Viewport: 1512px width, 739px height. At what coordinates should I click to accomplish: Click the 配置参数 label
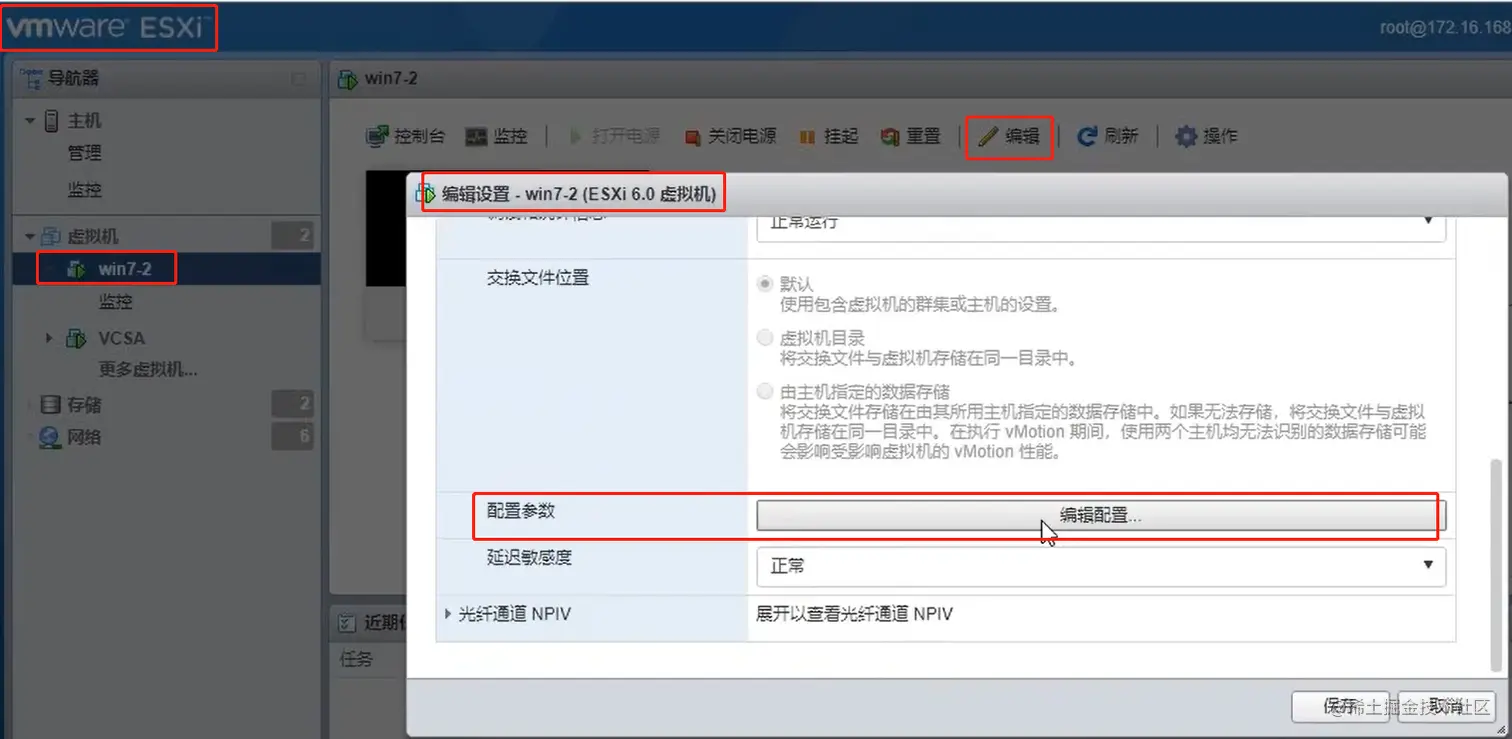(x=520, y=511)
